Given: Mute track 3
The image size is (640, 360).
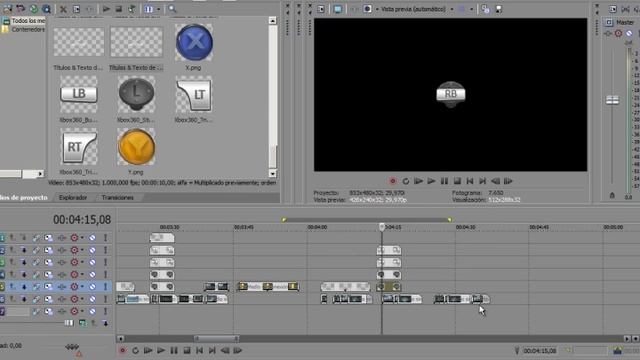Looking at the screenshot, I should [x=93, y=262].
